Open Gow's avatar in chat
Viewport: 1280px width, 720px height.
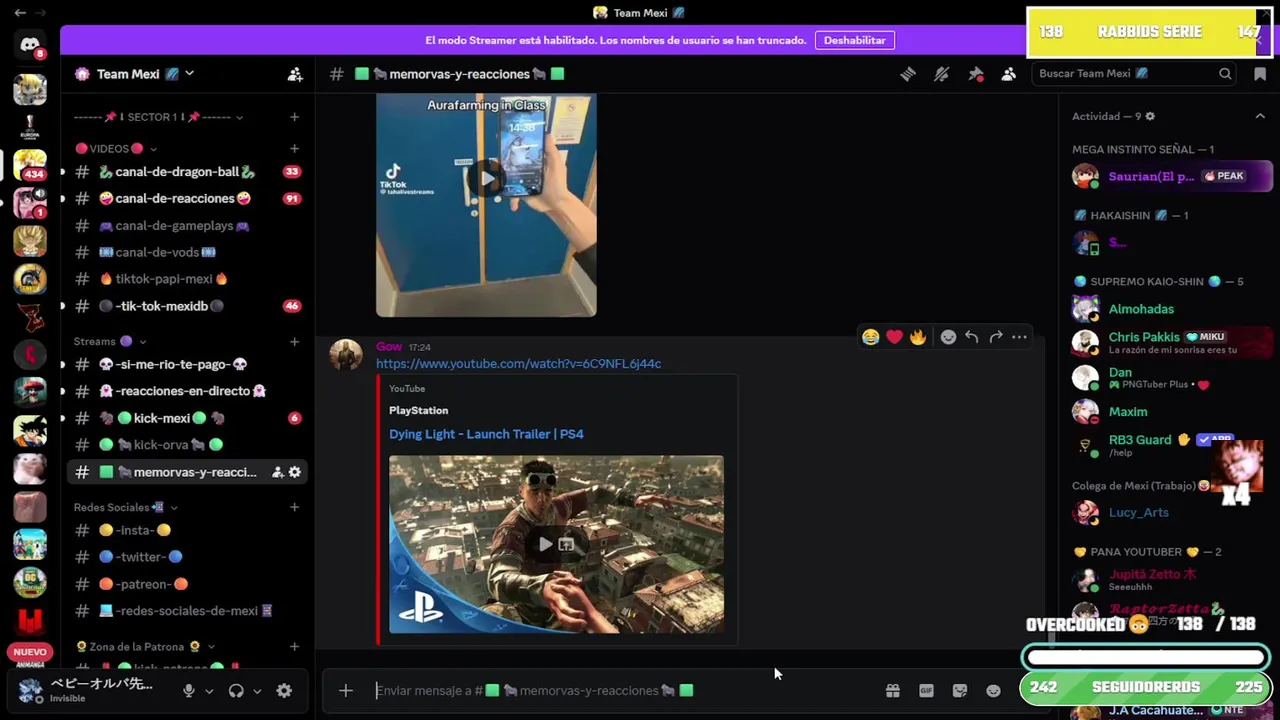tap(346, 355)
